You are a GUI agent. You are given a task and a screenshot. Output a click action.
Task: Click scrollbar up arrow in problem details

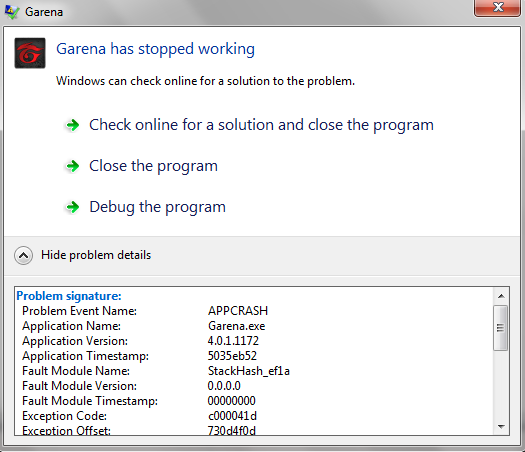click(x=501, y=296)
